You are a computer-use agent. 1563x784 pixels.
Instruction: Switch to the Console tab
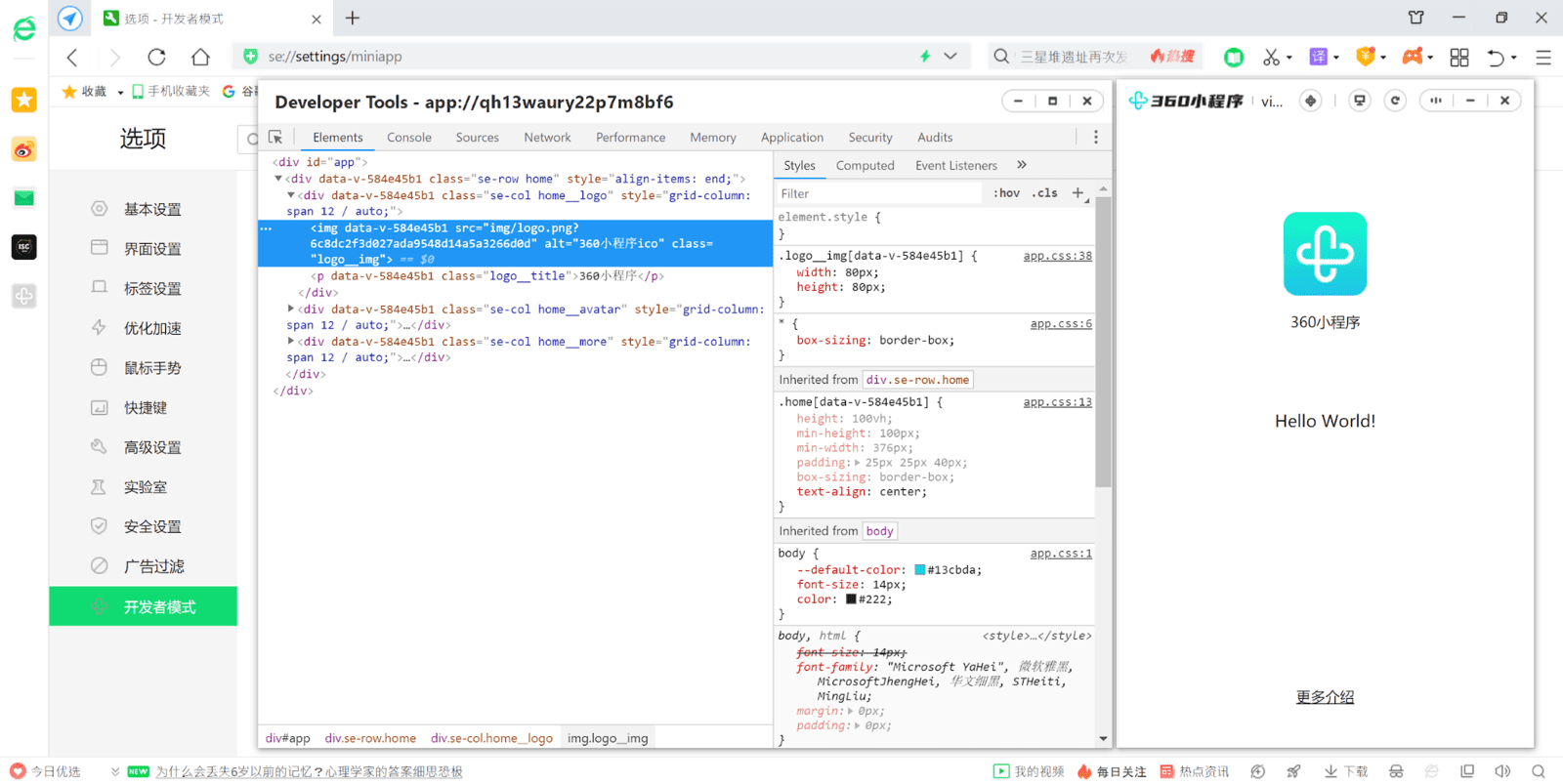pos(408,138)
